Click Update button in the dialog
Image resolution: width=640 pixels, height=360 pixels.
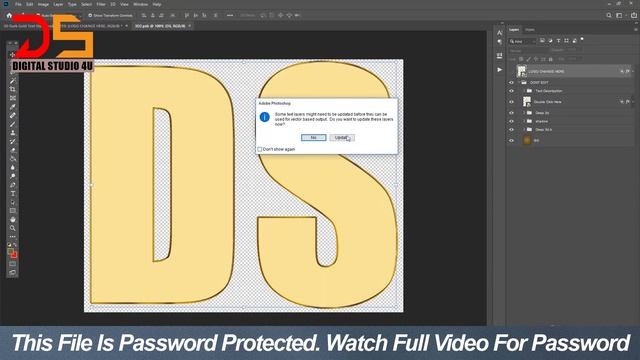(x=342, y=138)
